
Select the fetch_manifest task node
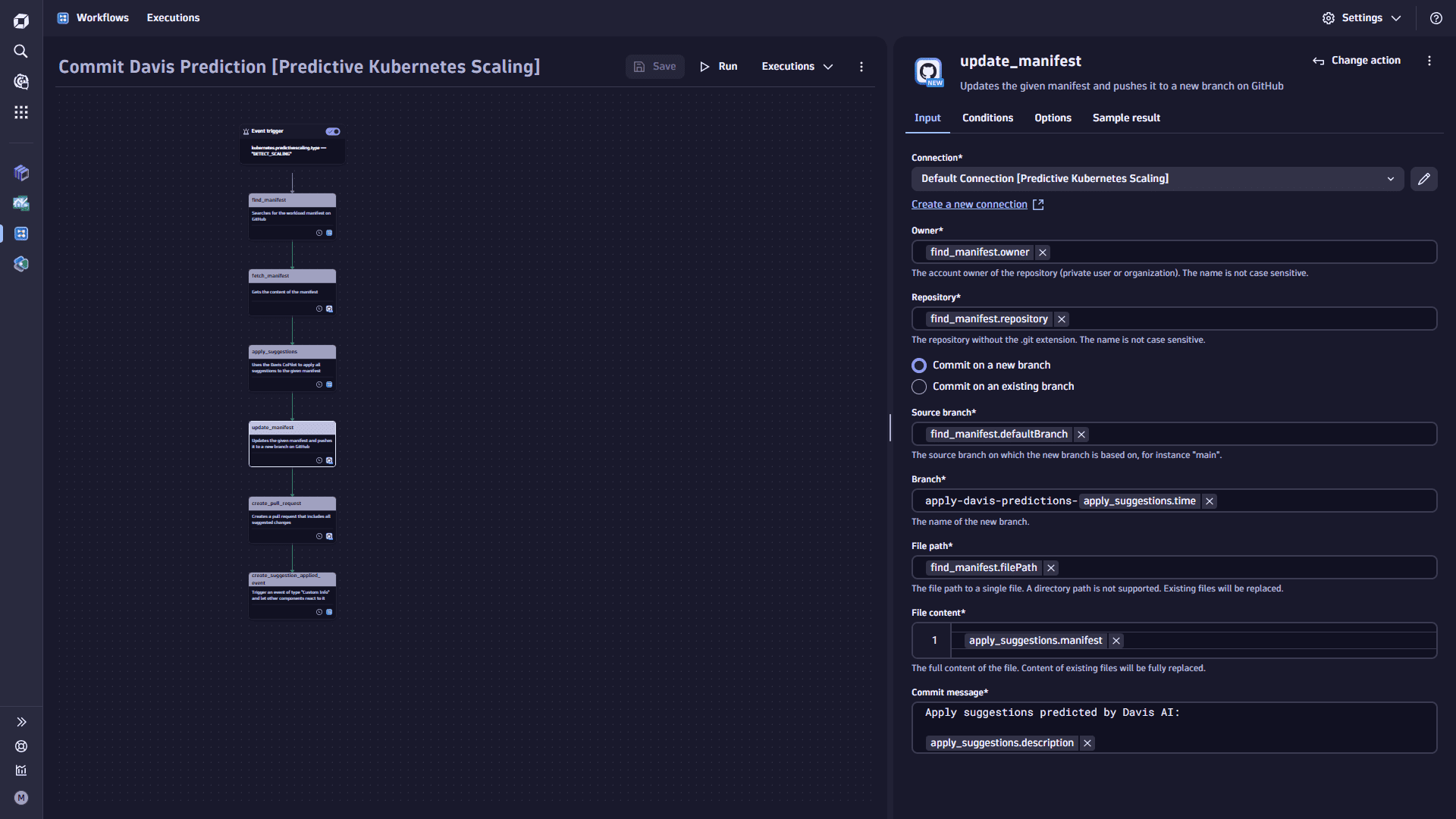pyautogui.click(x=292, y=292)
